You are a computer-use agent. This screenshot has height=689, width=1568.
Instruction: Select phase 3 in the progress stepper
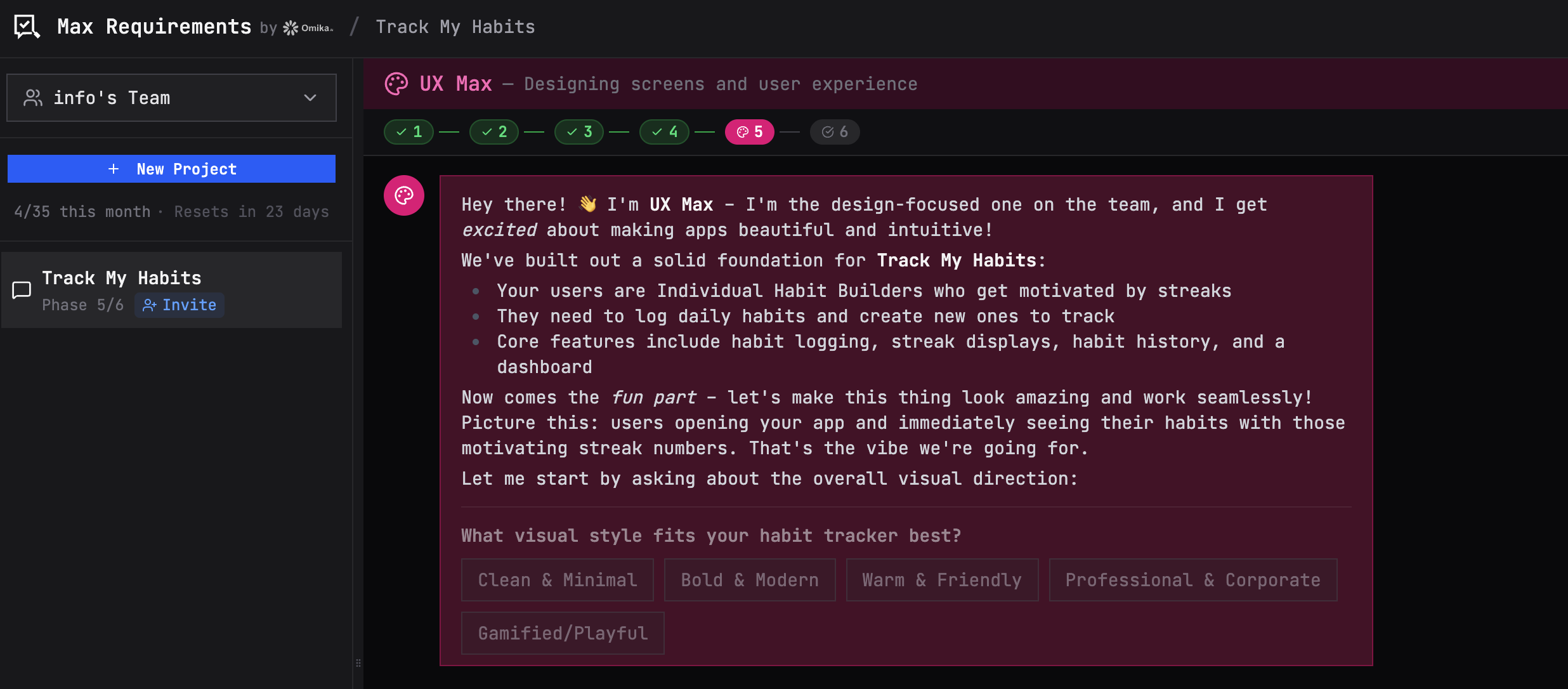(x=578, y=132)
